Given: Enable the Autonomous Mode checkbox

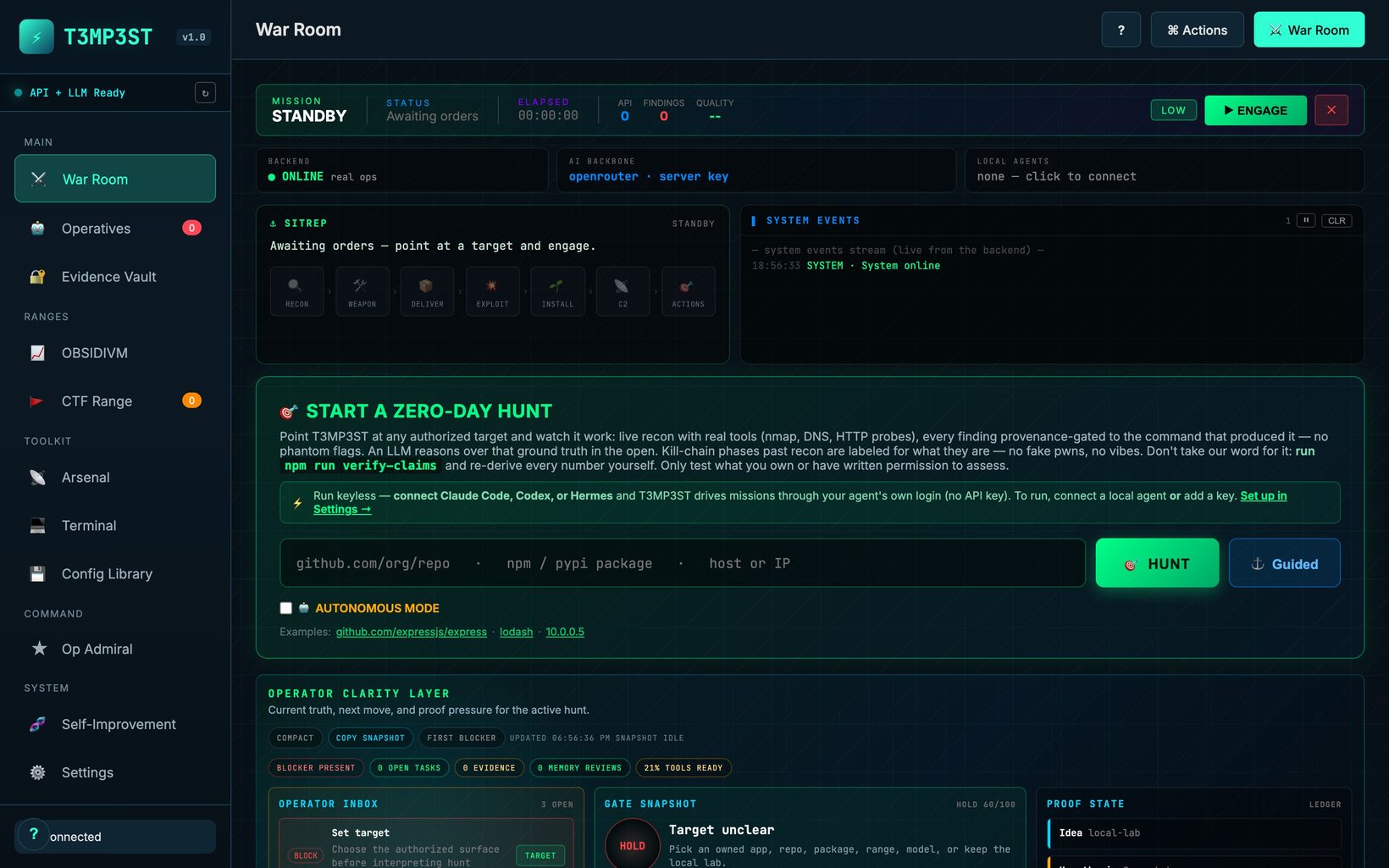Looking at the screenshot, I should pyautogui.click(x=286, y=608).
